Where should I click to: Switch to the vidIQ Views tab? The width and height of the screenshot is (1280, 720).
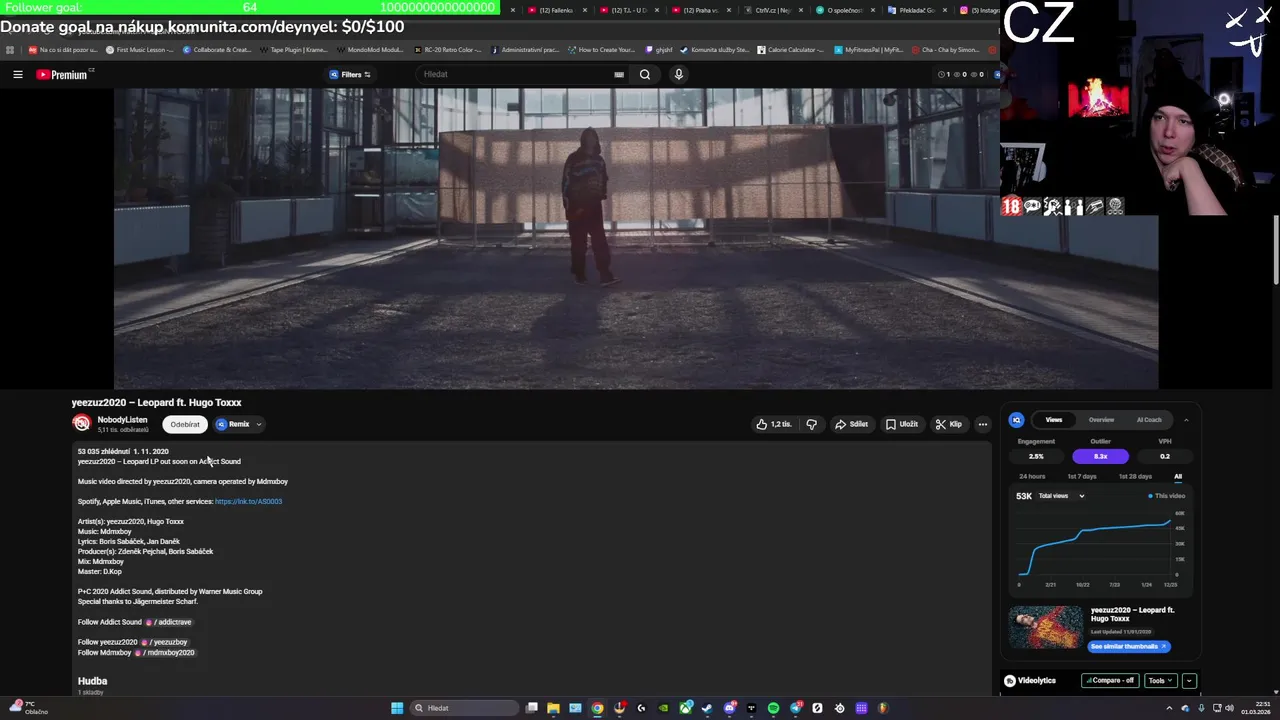coord(1054,420)
